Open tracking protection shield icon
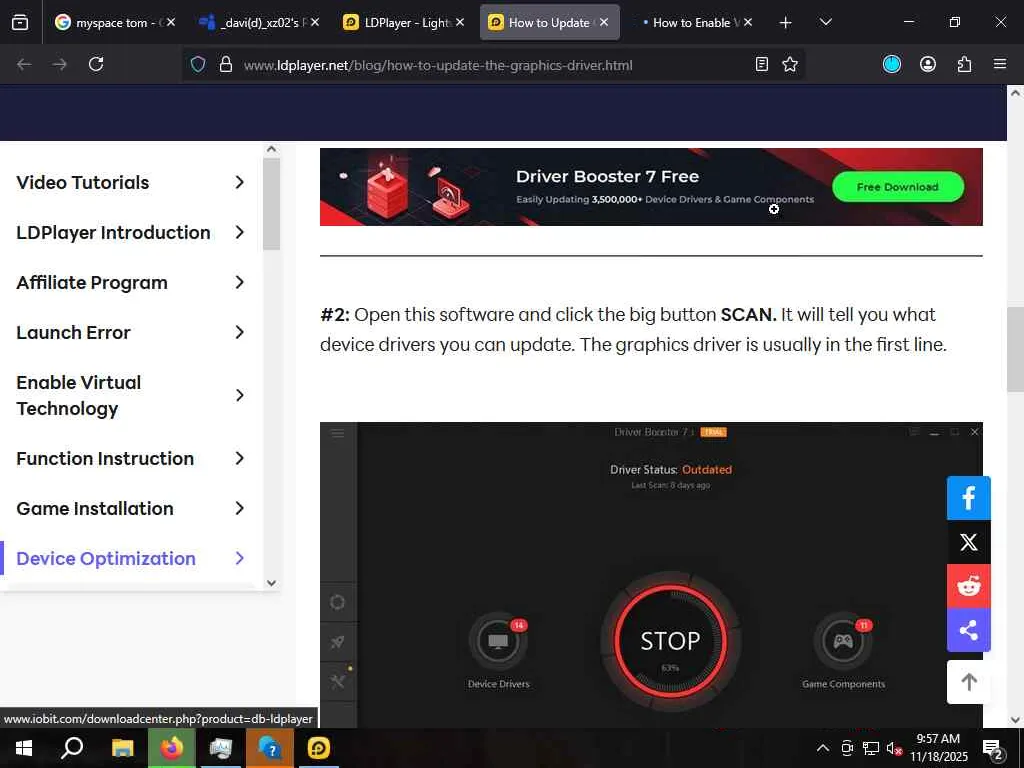 [198, 64]
